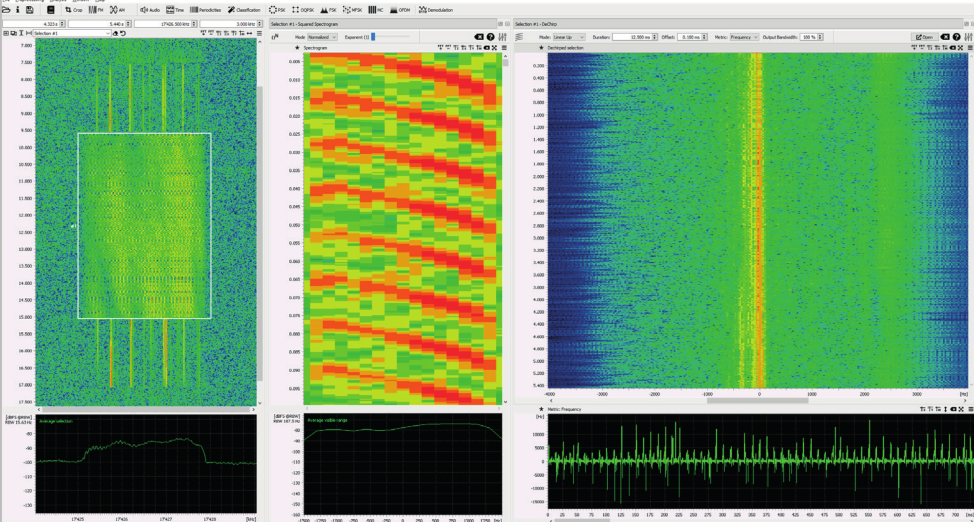Expand the Selection #1 dropdown
The height and width of the screenshot is (522, 974).
coord(71,33)
